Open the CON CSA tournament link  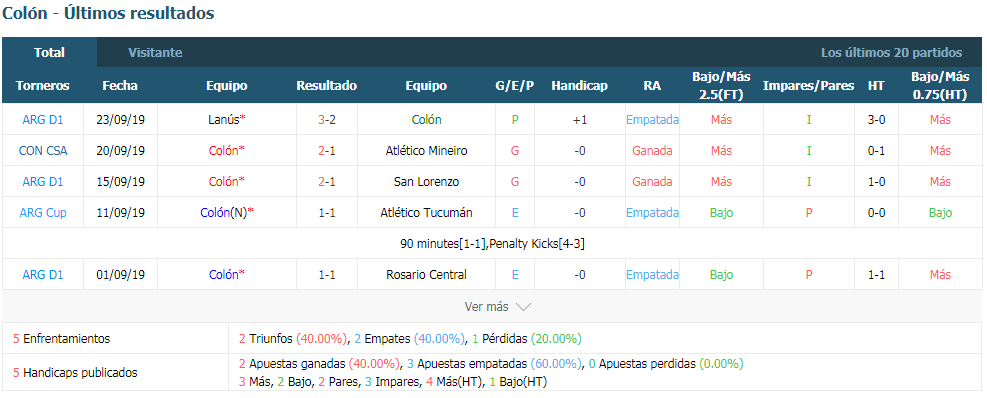tap(43, 151)
